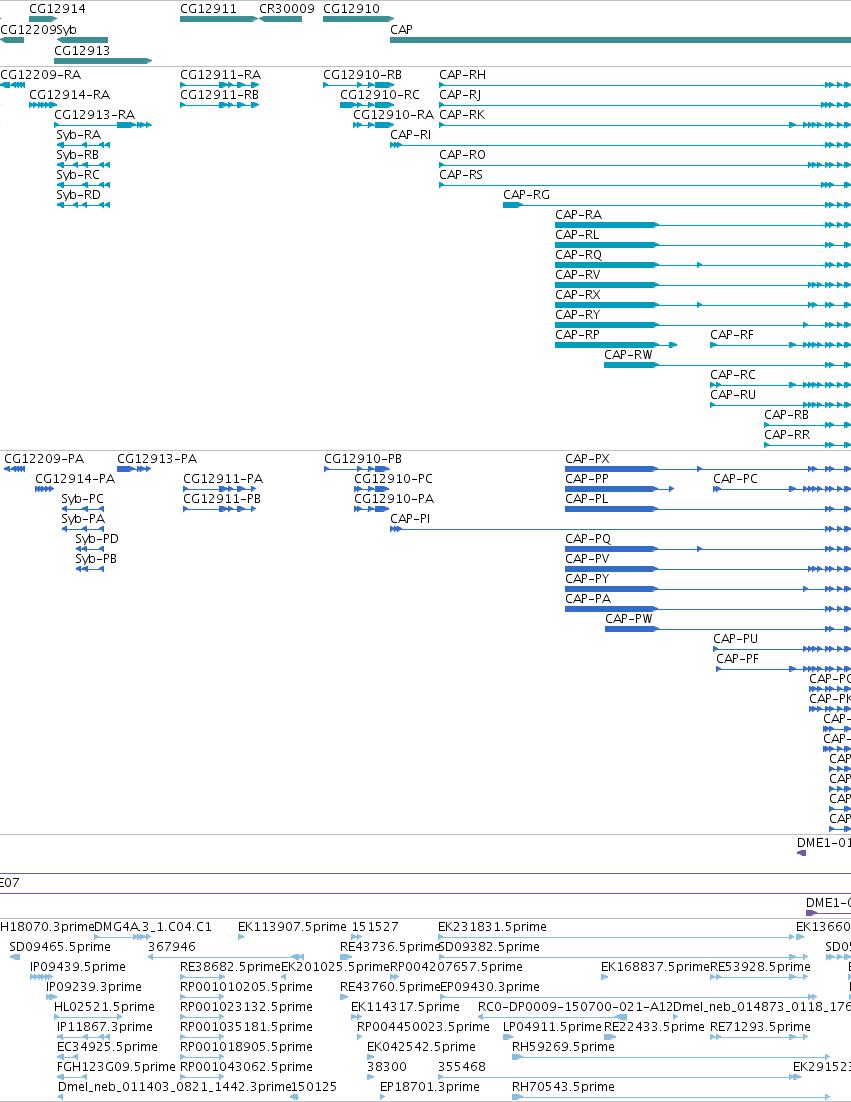Click transcript CG12913-RA label
851x1102 pixels.
tap(94, 115)
